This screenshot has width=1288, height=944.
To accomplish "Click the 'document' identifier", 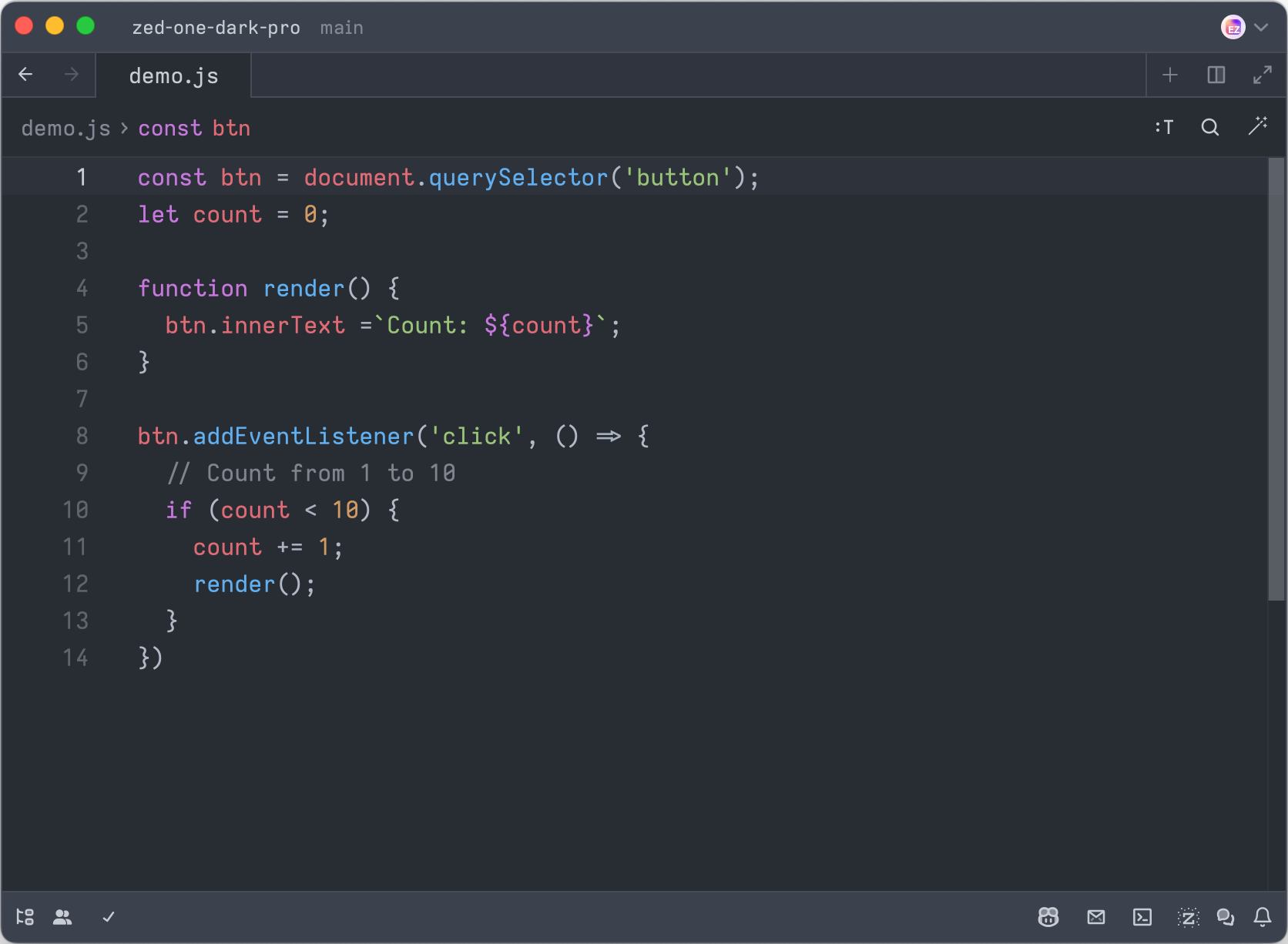I will pos(359,178).
